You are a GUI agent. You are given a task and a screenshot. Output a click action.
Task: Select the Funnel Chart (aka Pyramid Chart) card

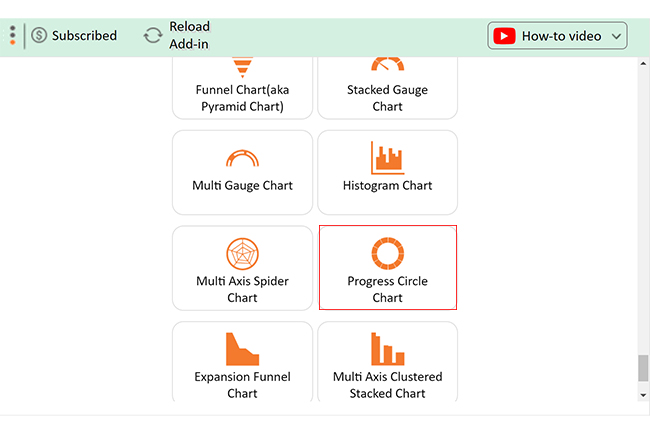tap(243, 88)
